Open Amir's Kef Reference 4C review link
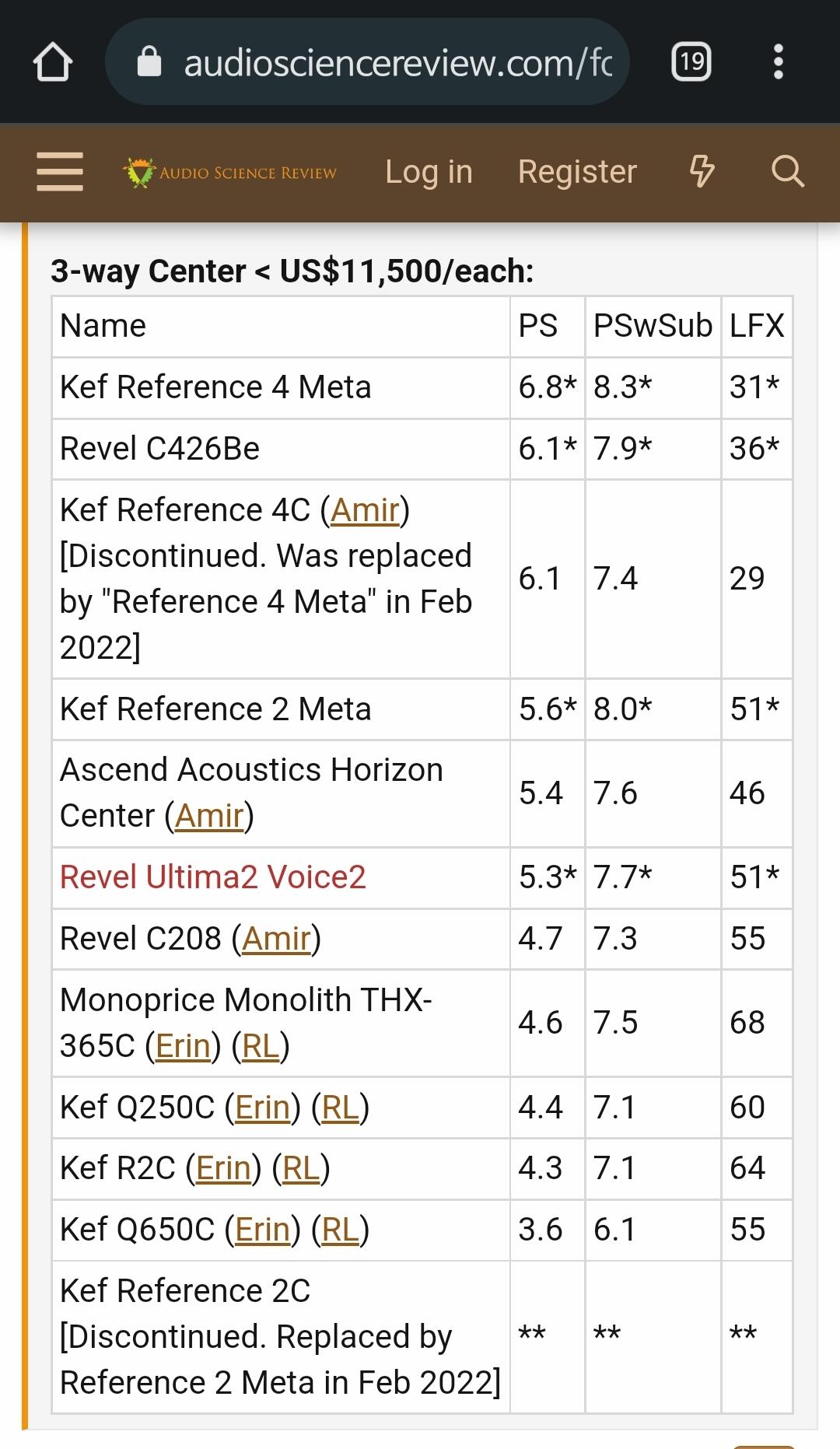840x1449 pixels. [x=365, y=510]
